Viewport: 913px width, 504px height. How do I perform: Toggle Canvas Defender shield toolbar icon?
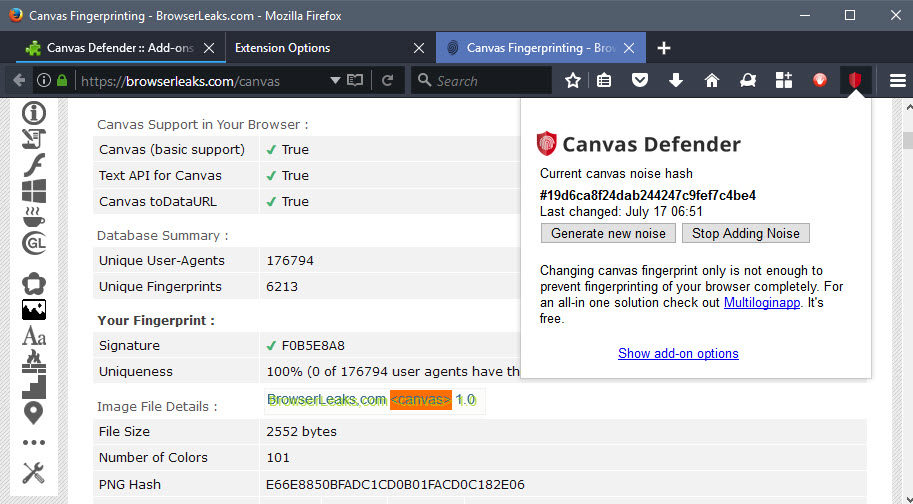pos(855,80)
